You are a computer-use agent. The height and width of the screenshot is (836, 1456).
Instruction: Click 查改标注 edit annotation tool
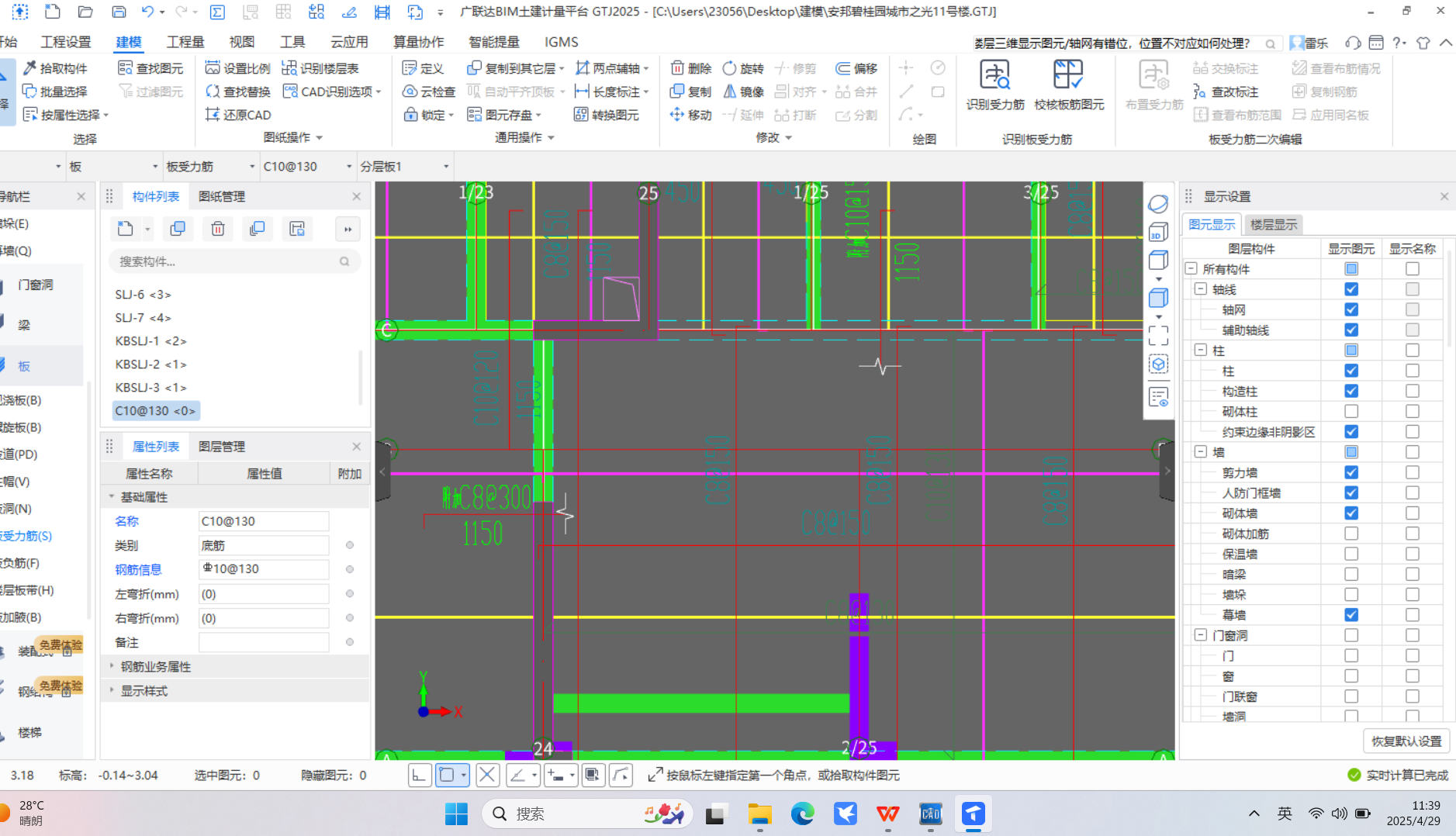tap(1226, 92)
